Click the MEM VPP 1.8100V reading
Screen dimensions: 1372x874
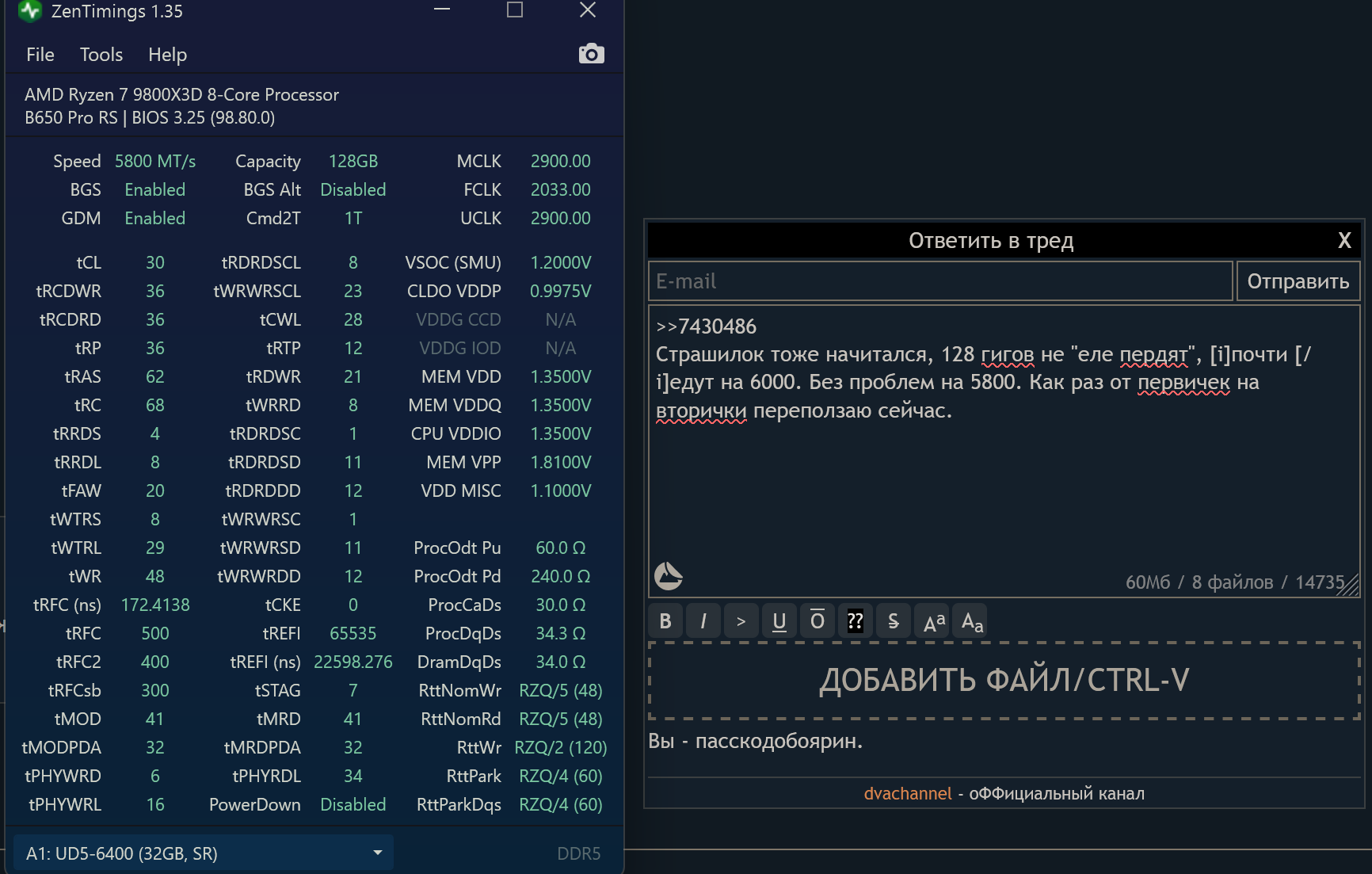pos(561,462)
